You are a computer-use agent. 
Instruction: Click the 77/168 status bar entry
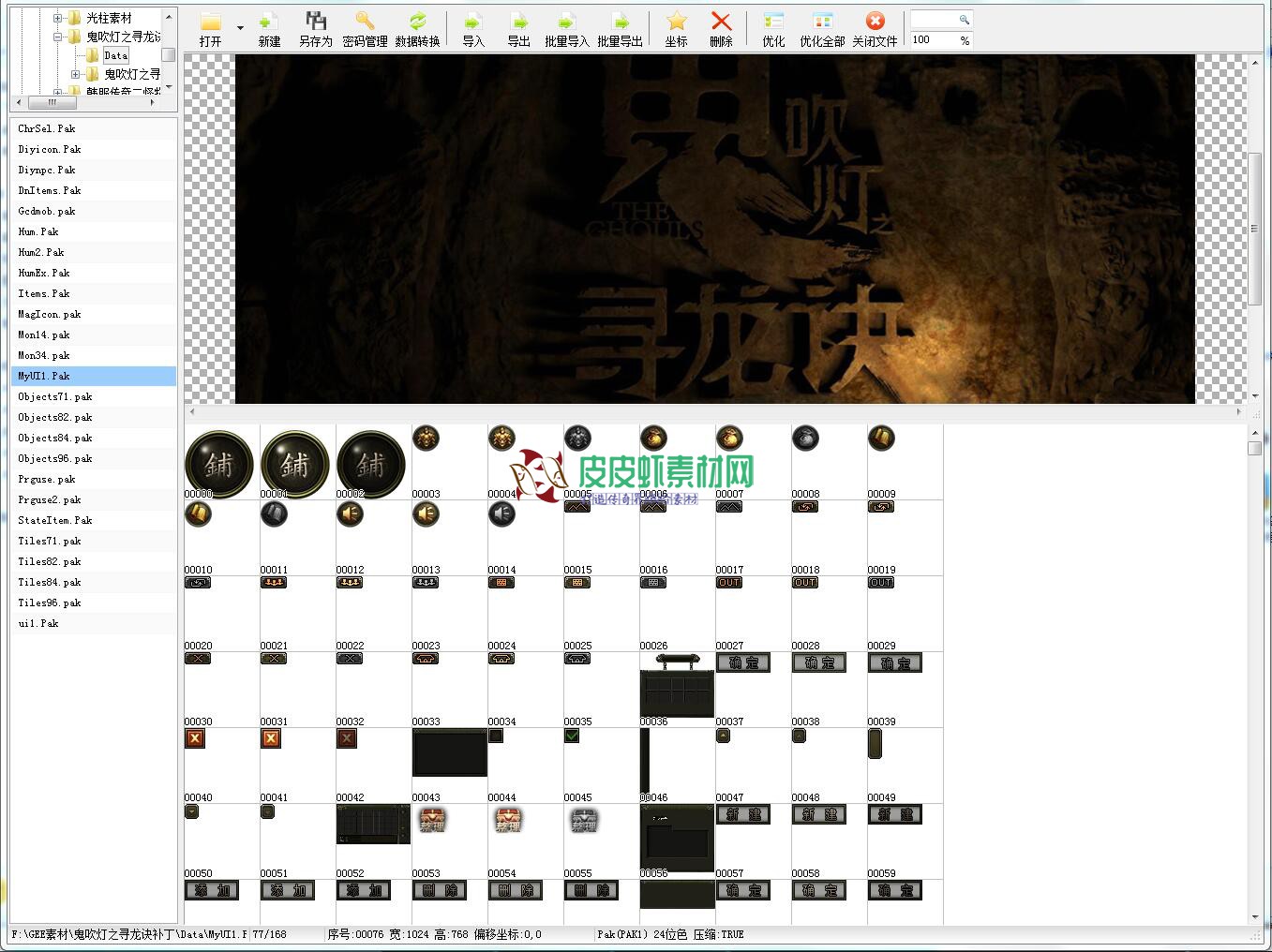click(269, 934)
